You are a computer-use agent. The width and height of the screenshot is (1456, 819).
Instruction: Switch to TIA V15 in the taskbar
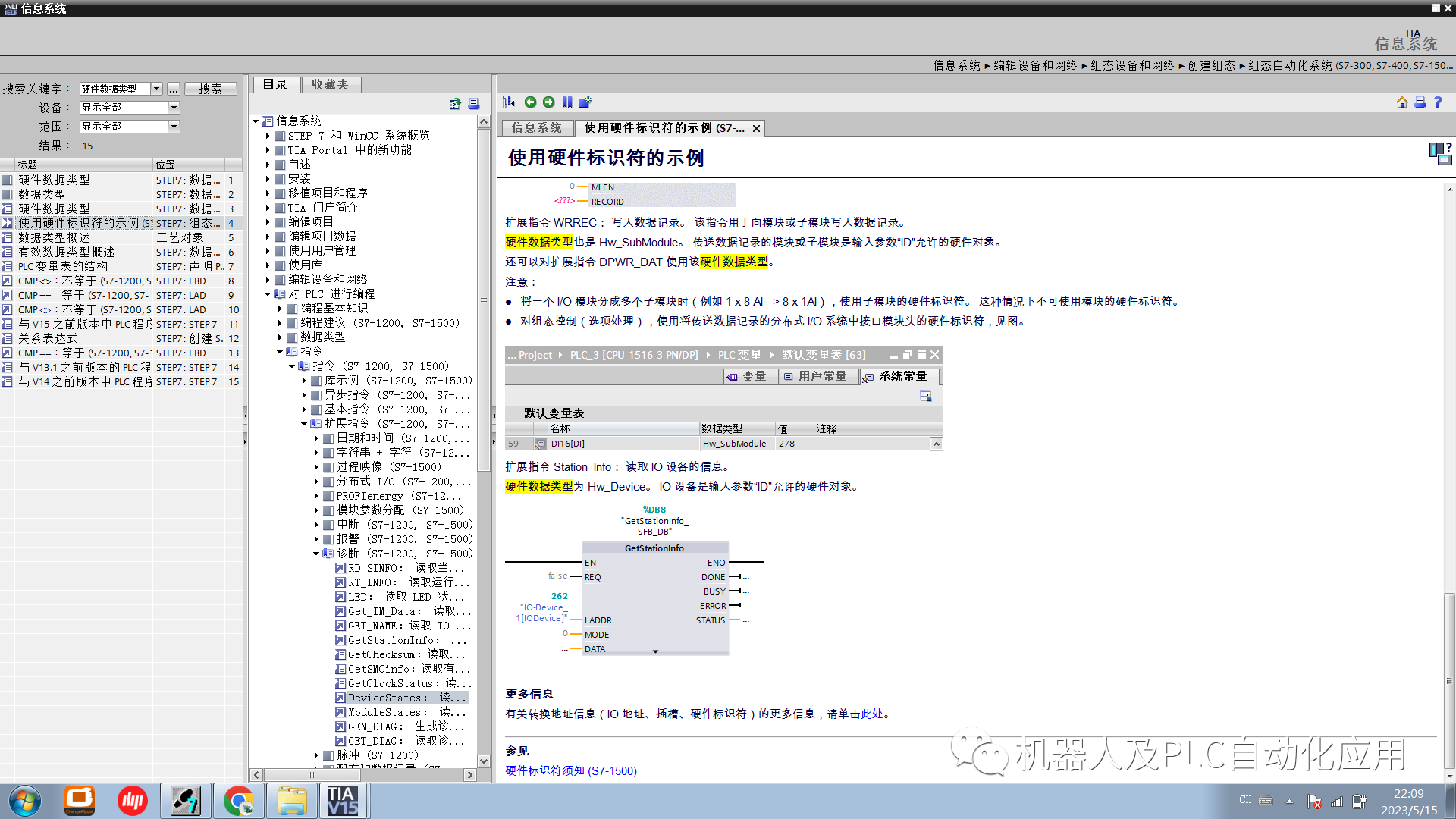pos(343,801)
